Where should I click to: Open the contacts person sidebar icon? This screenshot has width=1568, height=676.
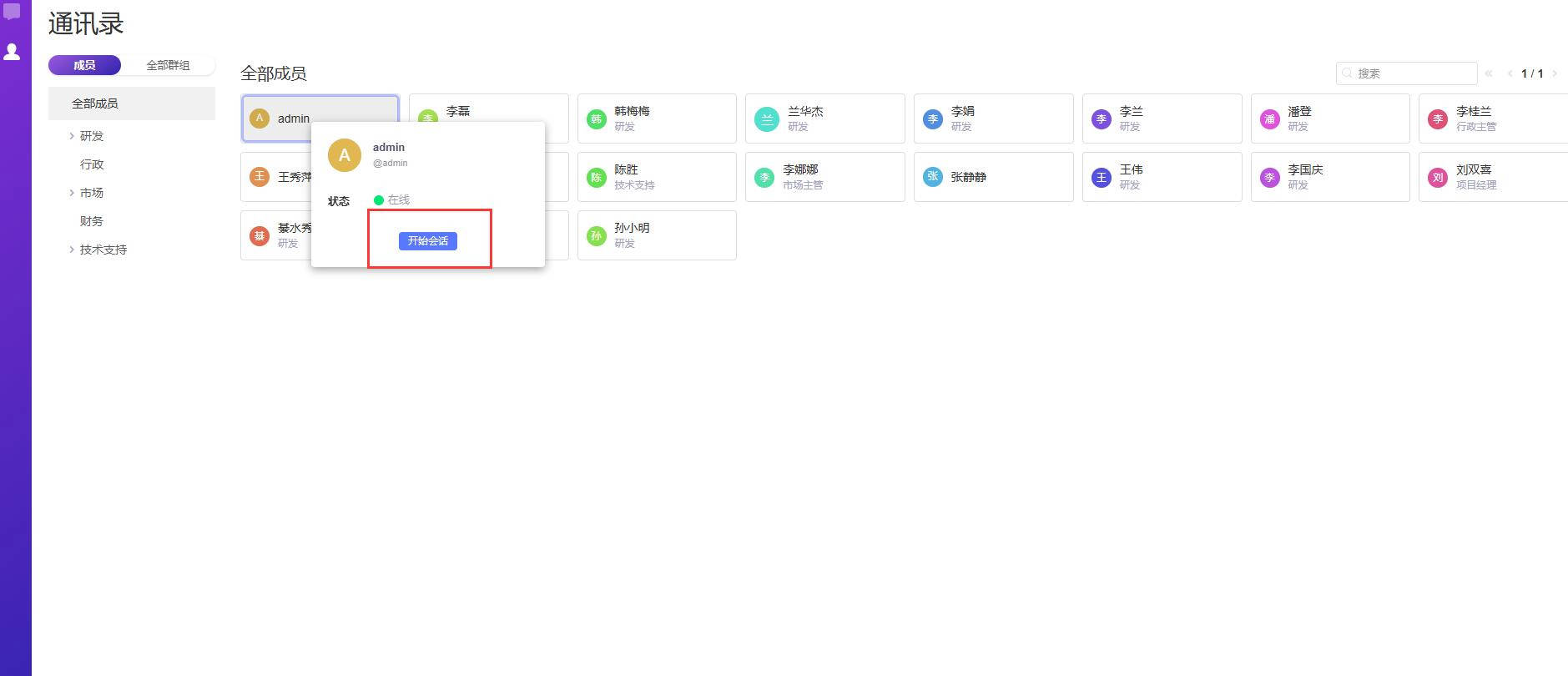[12, 52]
